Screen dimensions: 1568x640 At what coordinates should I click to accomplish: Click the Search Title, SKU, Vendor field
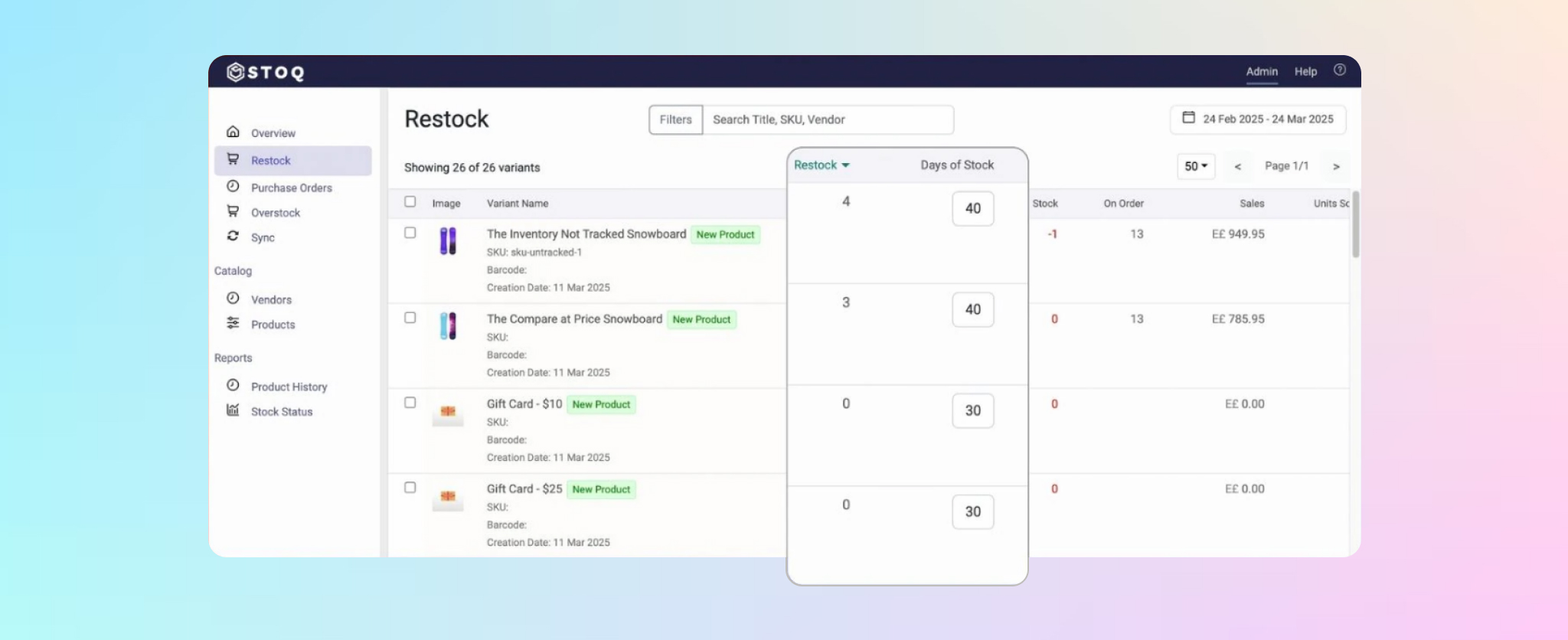pos(828,120)
